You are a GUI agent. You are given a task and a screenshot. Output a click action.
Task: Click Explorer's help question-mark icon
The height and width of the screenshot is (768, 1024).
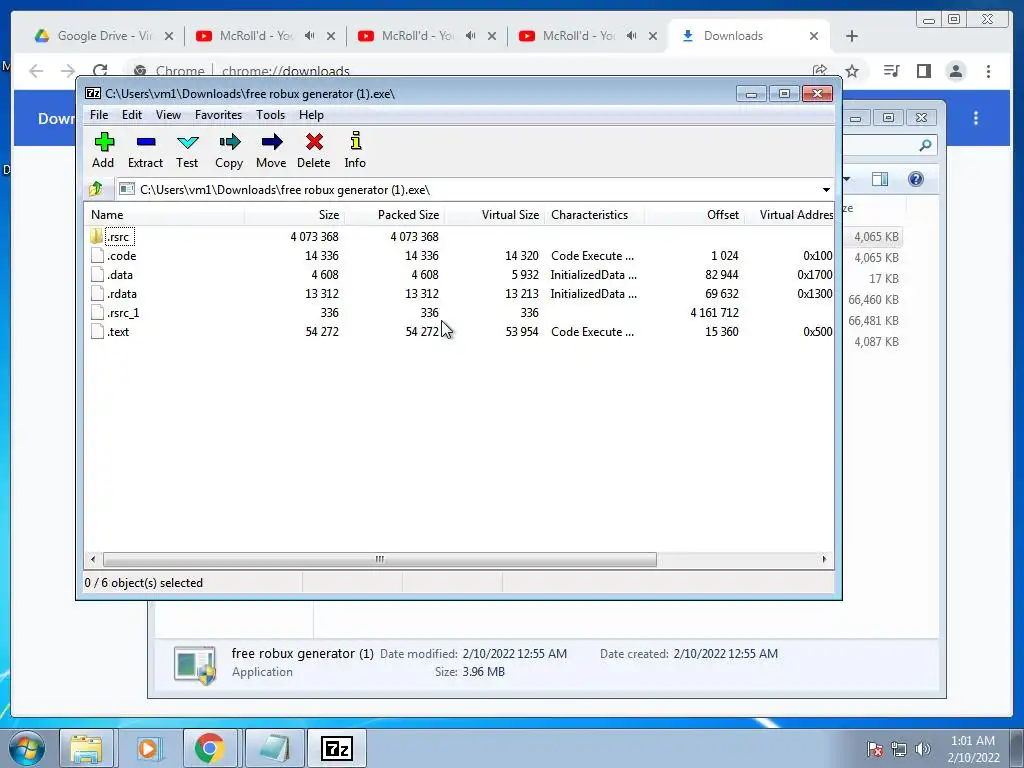[916, 179]
